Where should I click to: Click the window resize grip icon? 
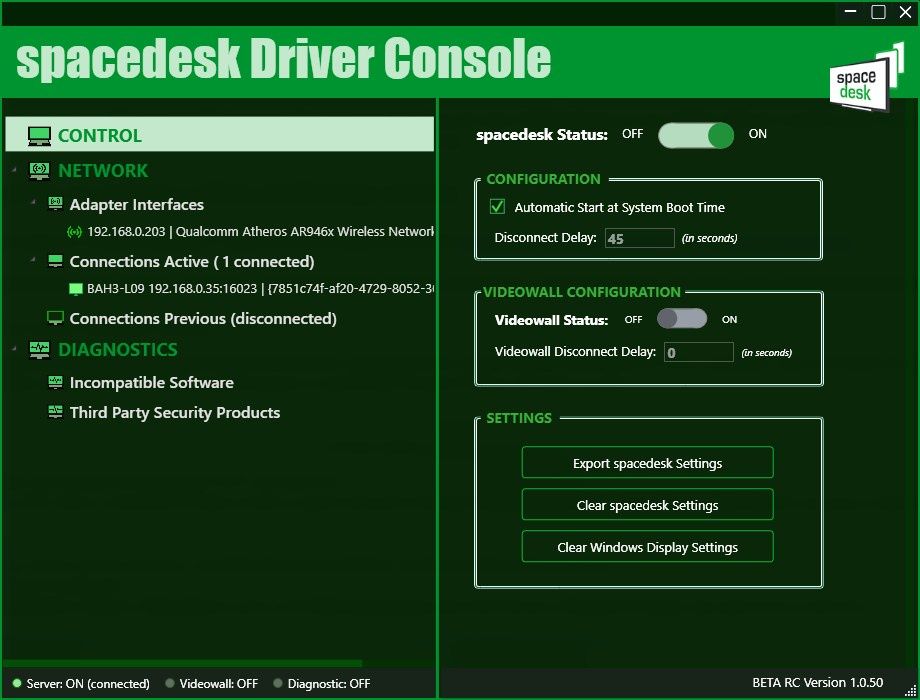(x=911, y=691)
